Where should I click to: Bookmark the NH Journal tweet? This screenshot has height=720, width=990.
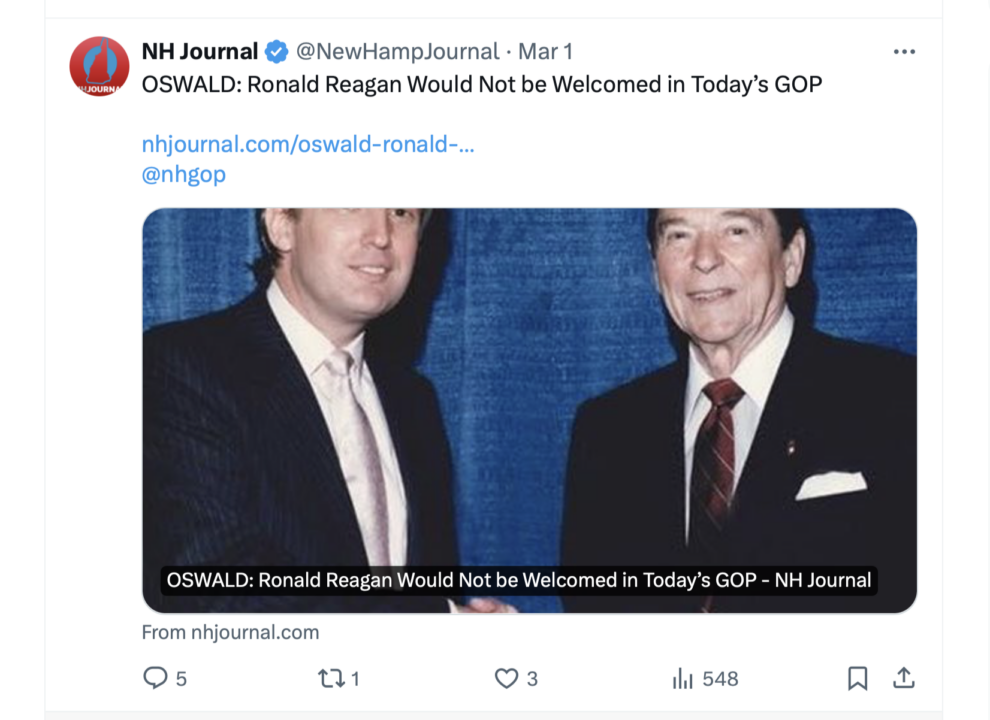pyautogui.click(x=857, y=678)
